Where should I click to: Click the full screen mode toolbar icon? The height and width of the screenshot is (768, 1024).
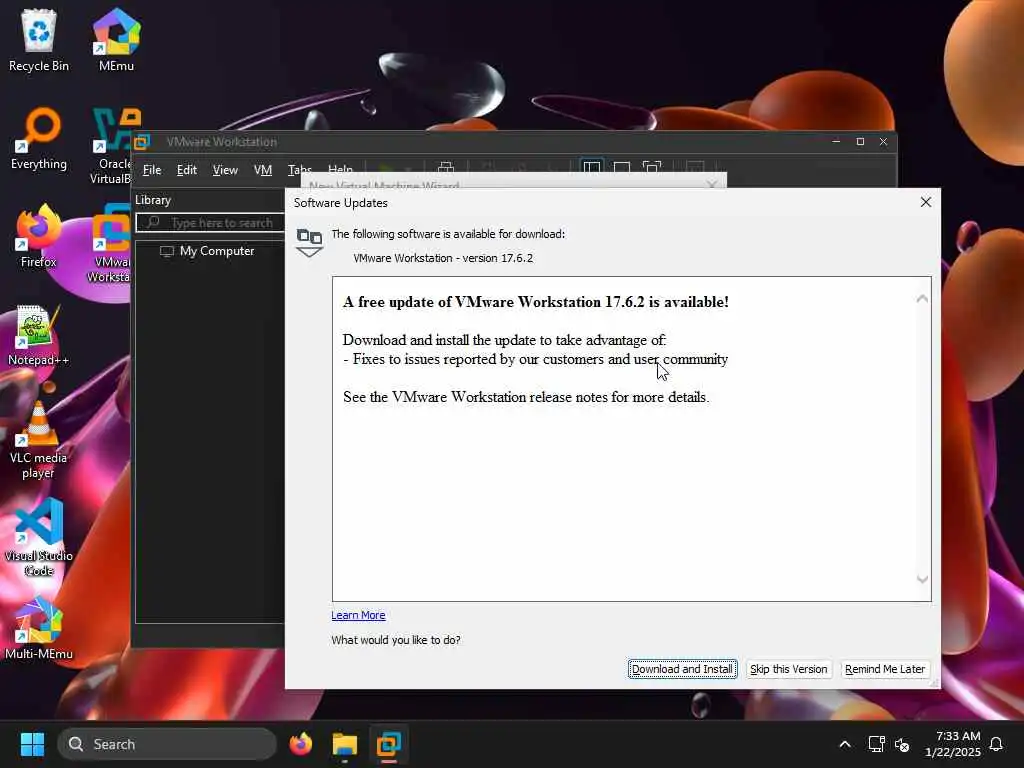652,168
